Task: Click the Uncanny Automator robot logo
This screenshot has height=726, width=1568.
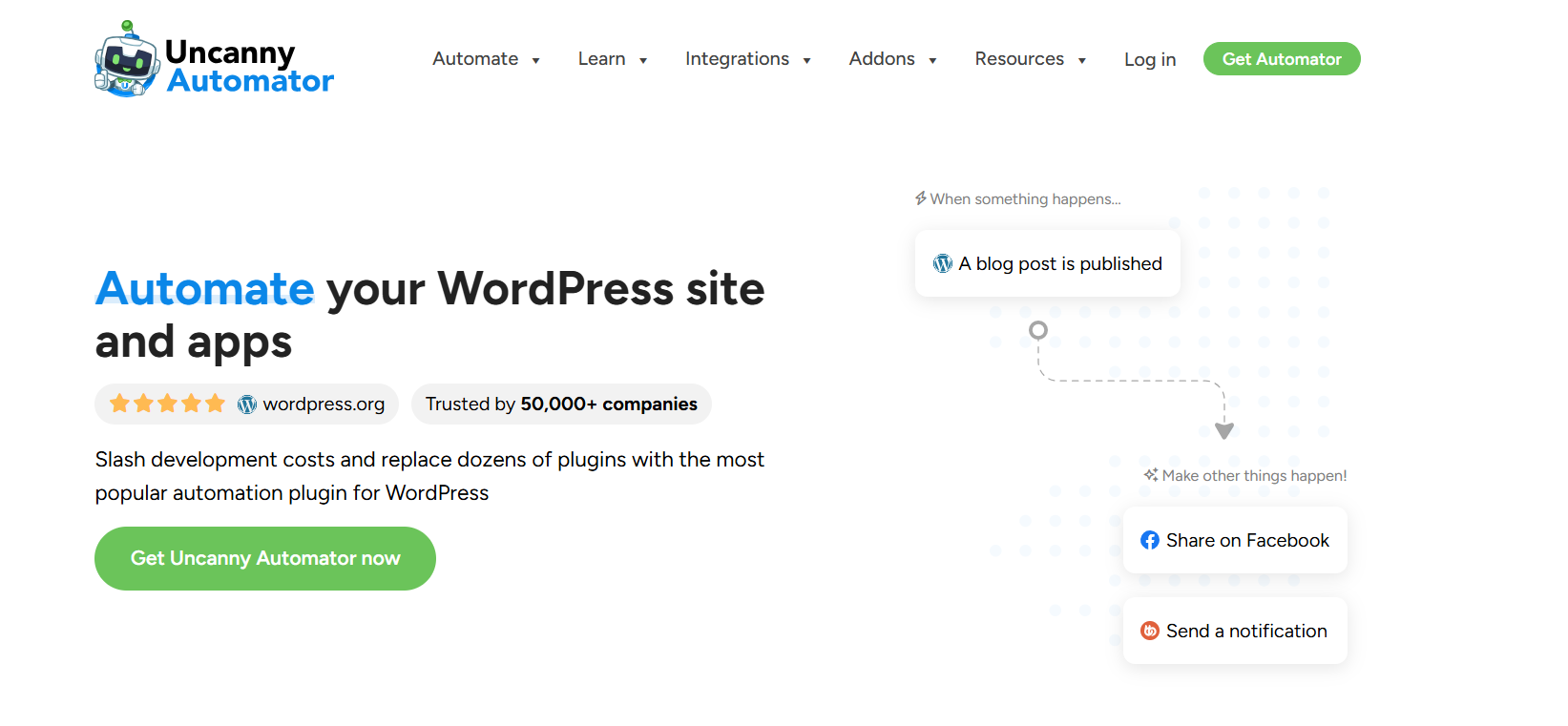Action: point(126,59)
